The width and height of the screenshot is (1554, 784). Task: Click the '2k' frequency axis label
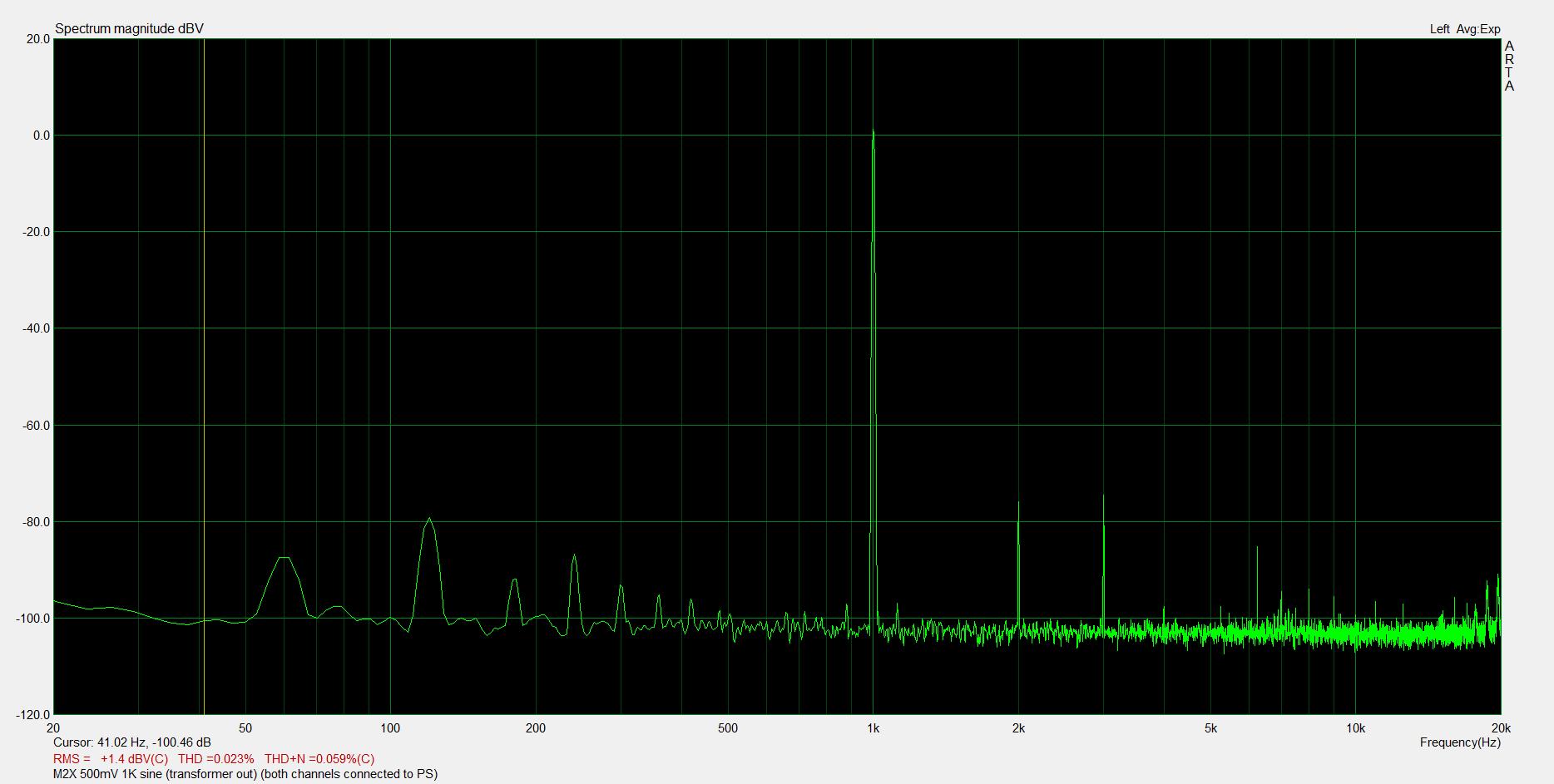[x=1018, y=728]
